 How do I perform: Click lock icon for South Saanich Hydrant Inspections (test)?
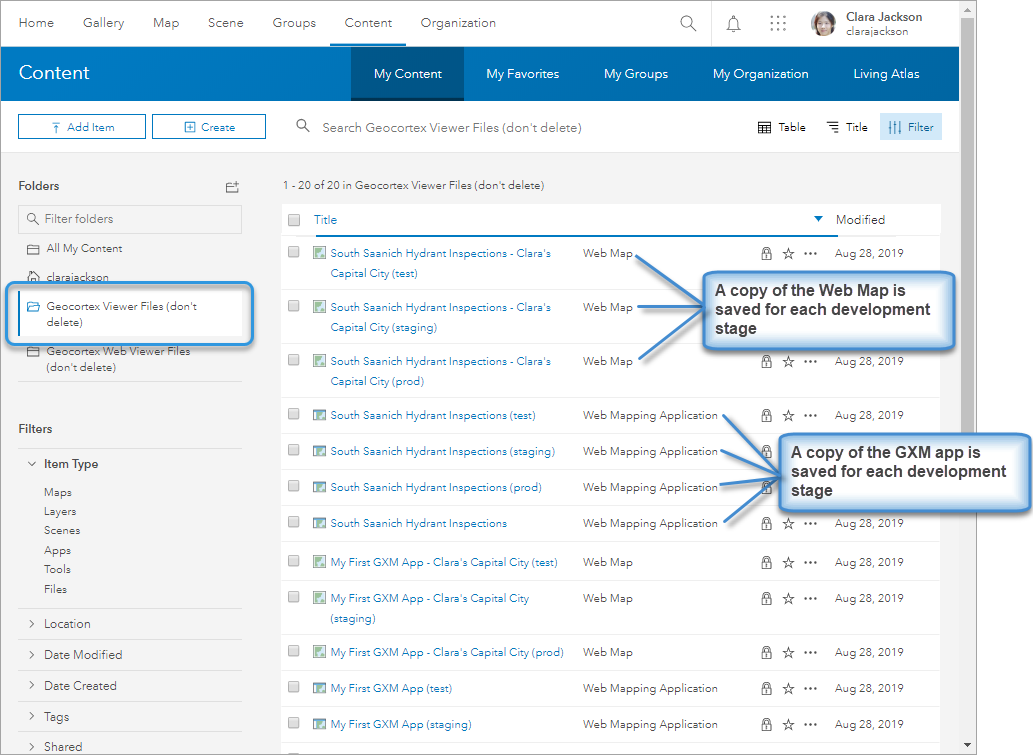tap(766, 416)
